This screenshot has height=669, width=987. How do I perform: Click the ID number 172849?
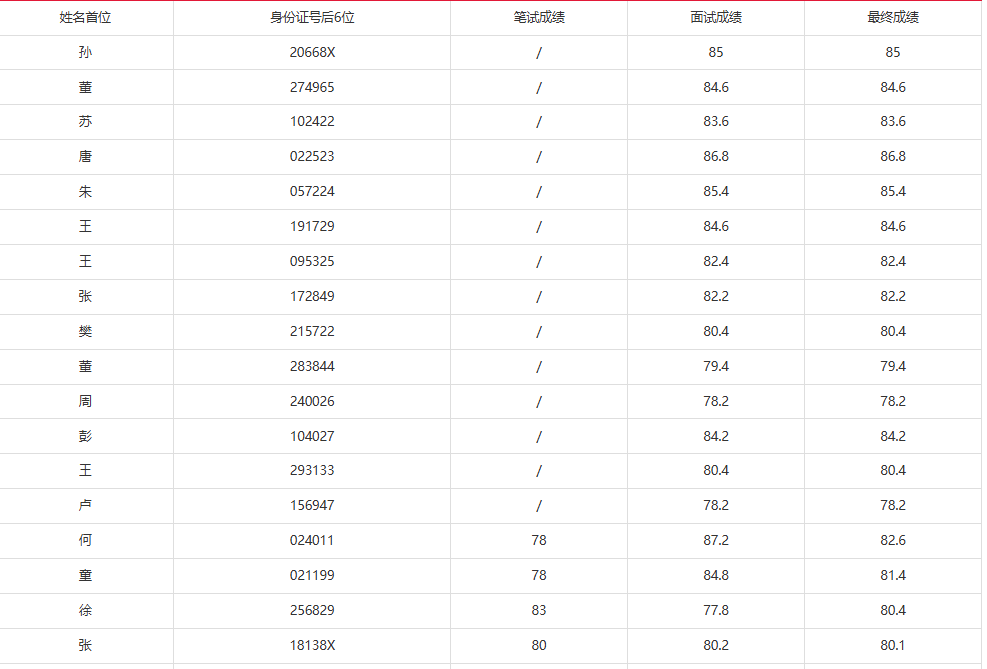click(312, 296)
